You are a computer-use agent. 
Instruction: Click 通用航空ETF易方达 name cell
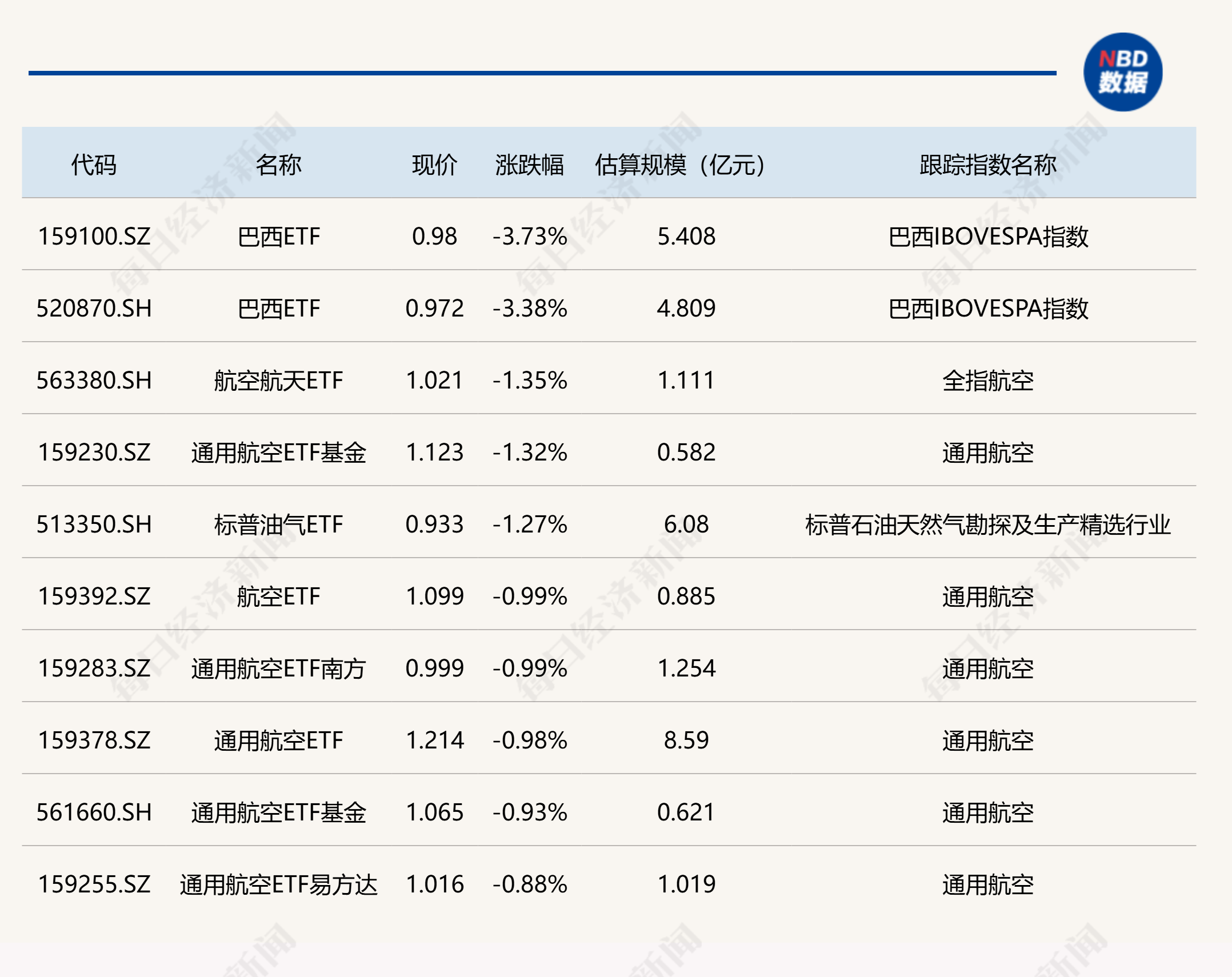(278, 884)
